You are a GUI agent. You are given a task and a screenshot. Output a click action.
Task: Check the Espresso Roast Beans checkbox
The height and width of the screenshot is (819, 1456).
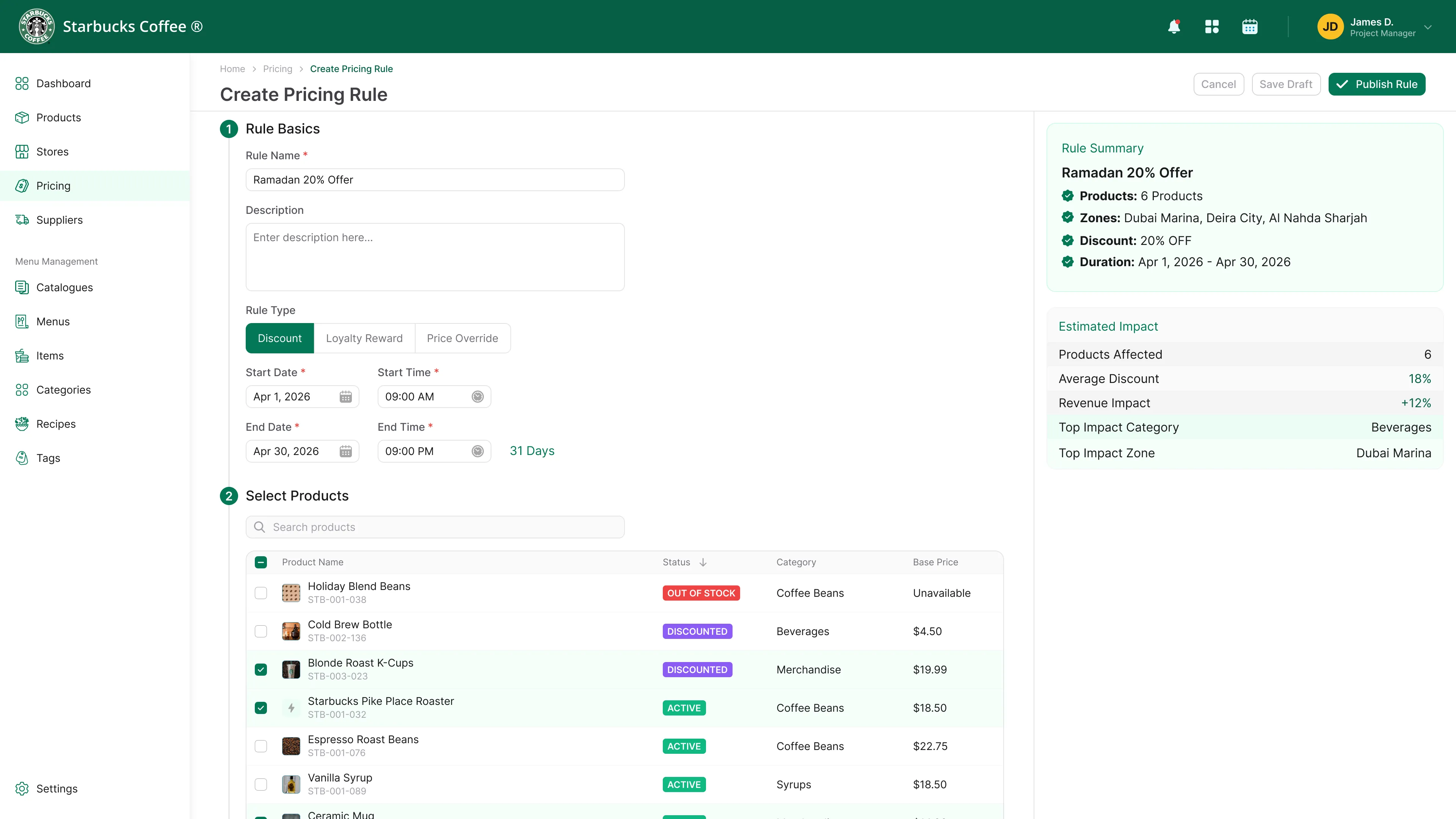(x=260, y=746)
